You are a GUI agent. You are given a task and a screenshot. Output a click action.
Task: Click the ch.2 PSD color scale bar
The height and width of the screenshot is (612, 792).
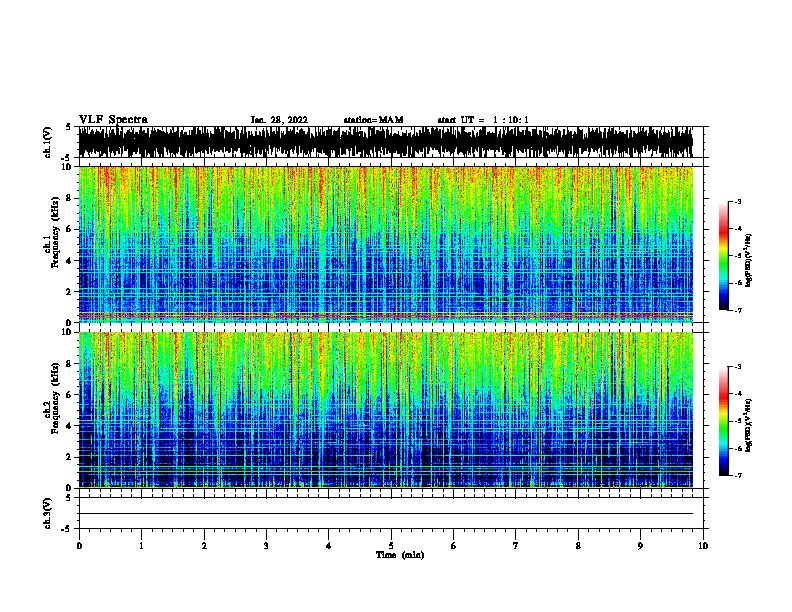[723, 421]
